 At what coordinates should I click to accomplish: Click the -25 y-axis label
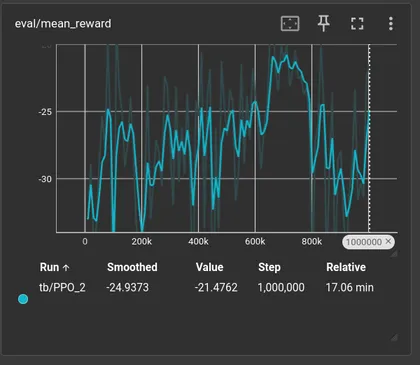[x=45, y=112]
